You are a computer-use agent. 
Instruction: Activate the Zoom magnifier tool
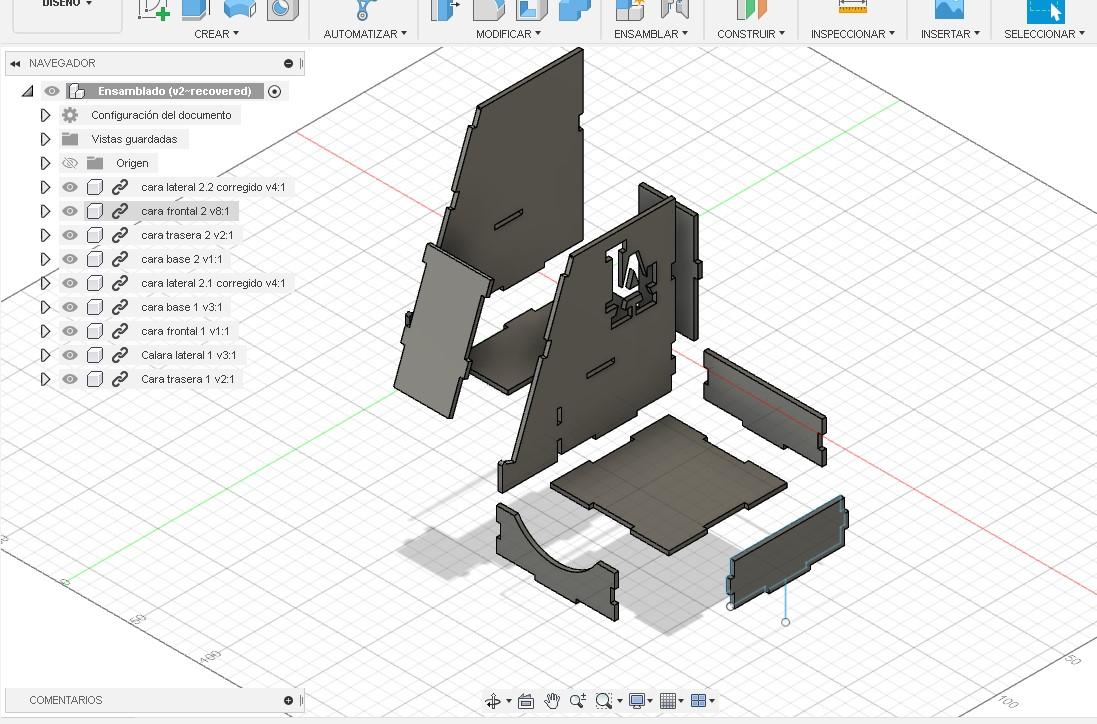tap(578, 701)
